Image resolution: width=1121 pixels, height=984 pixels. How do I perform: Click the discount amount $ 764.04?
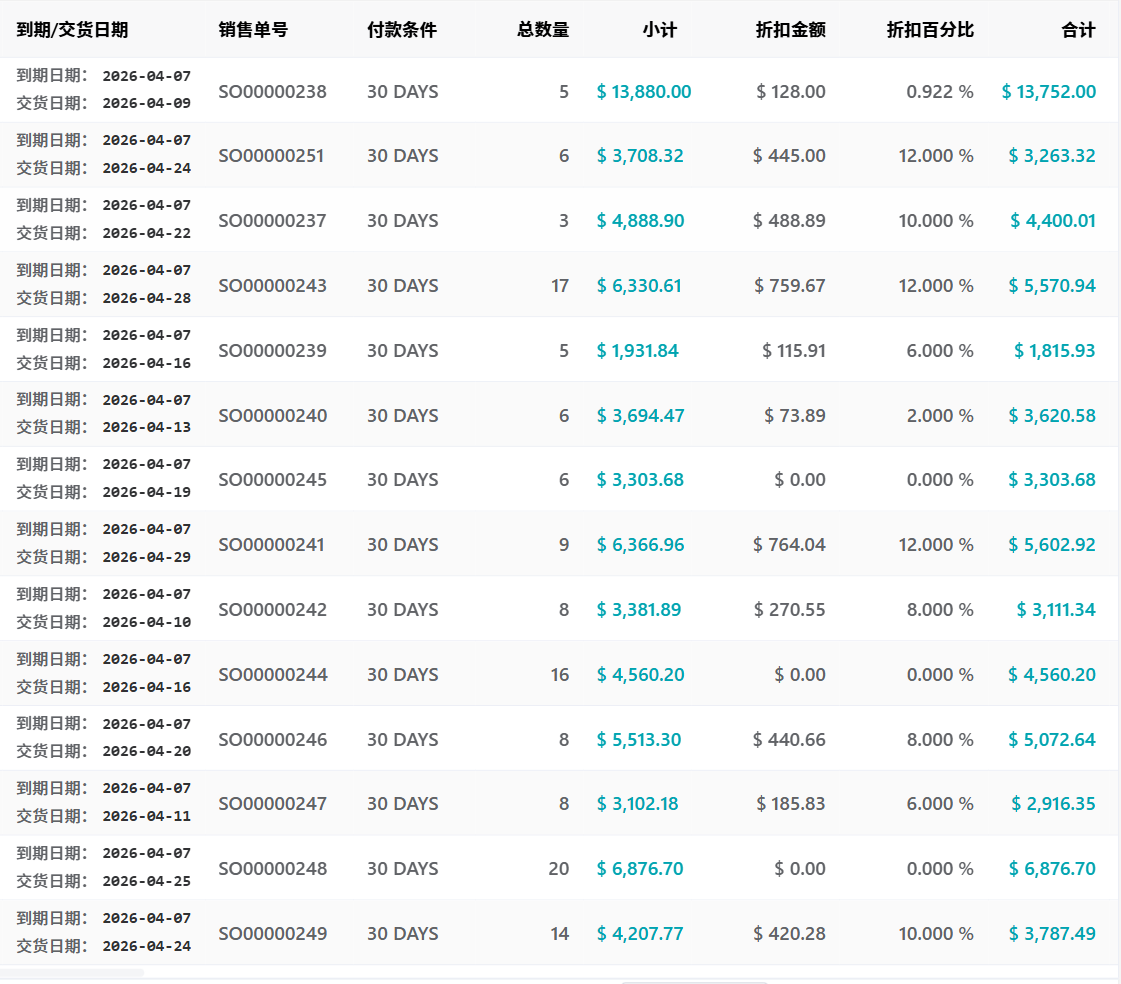(789, 545)
